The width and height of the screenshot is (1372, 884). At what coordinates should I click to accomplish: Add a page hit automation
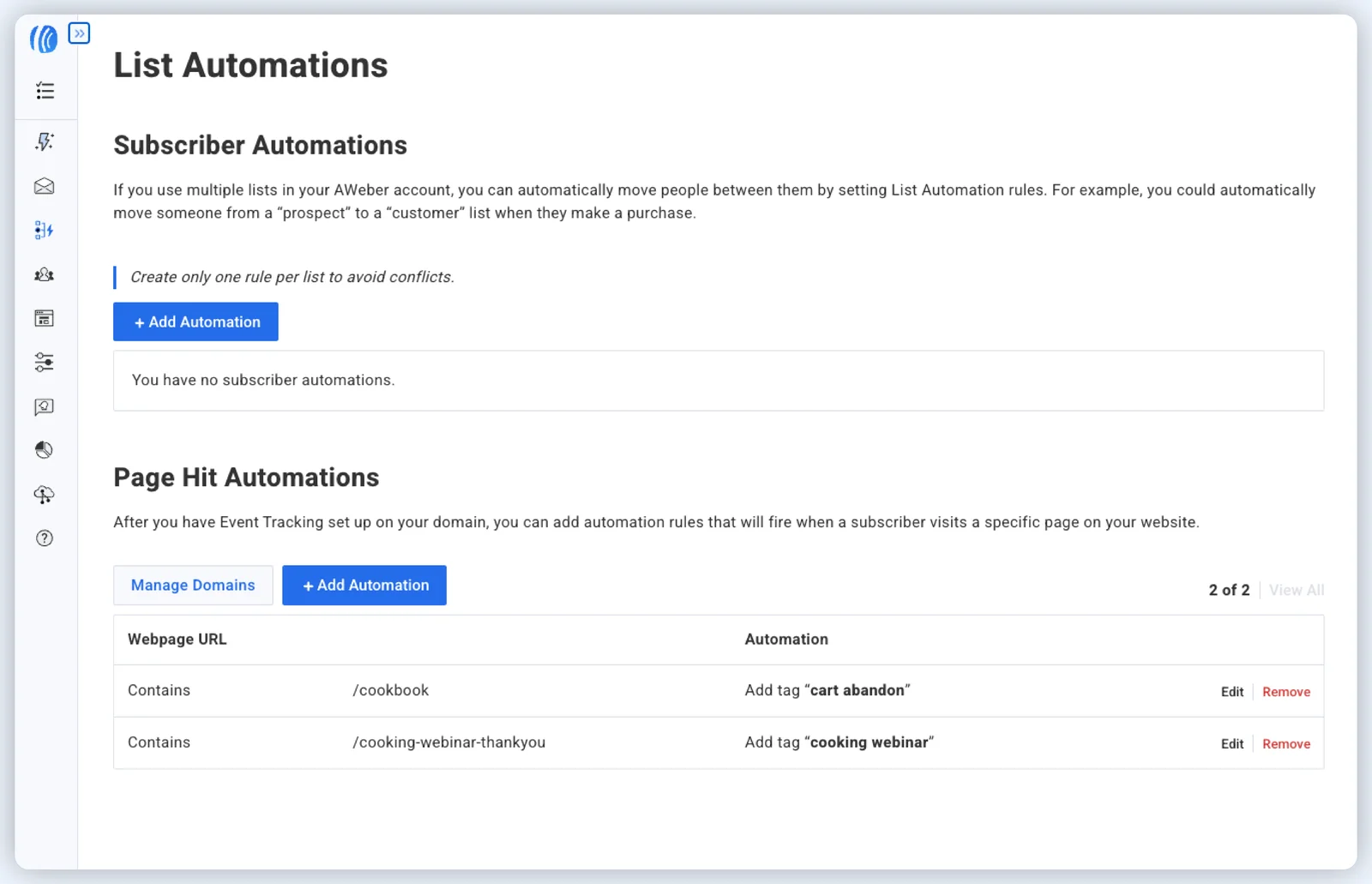(x=364, y=585)
